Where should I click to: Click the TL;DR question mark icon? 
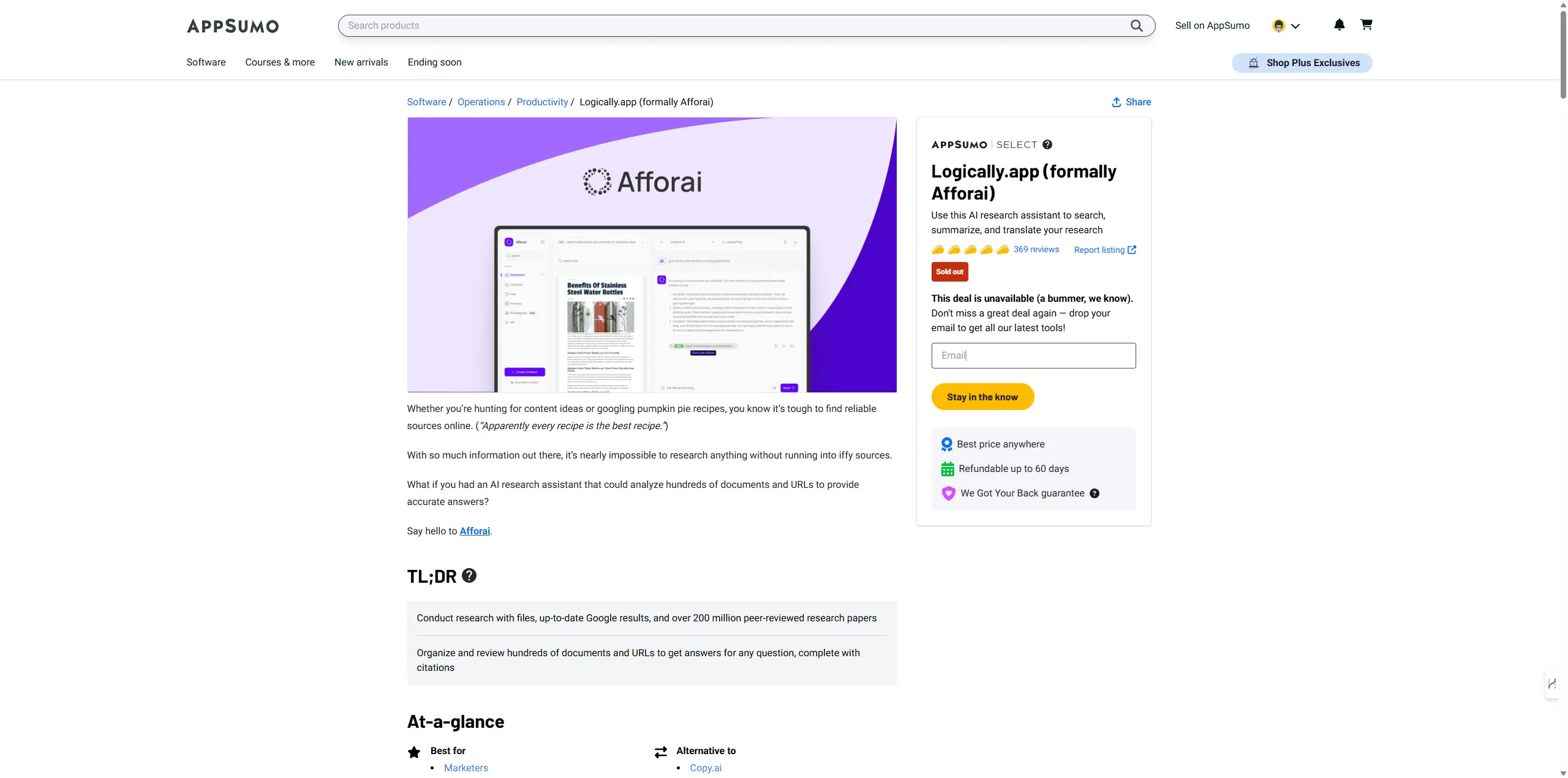(469, 576)
